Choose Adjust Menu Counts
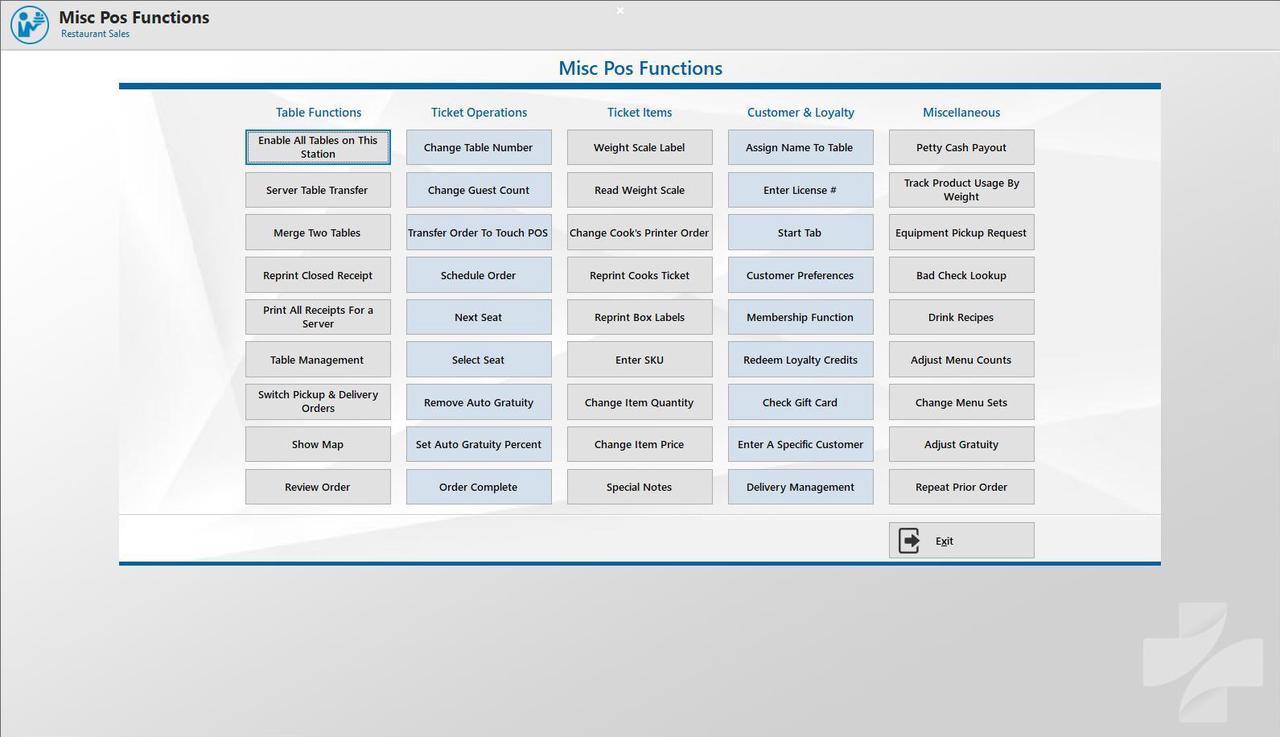This screenshot has width=1280, height=737. [x=962, y=360]
